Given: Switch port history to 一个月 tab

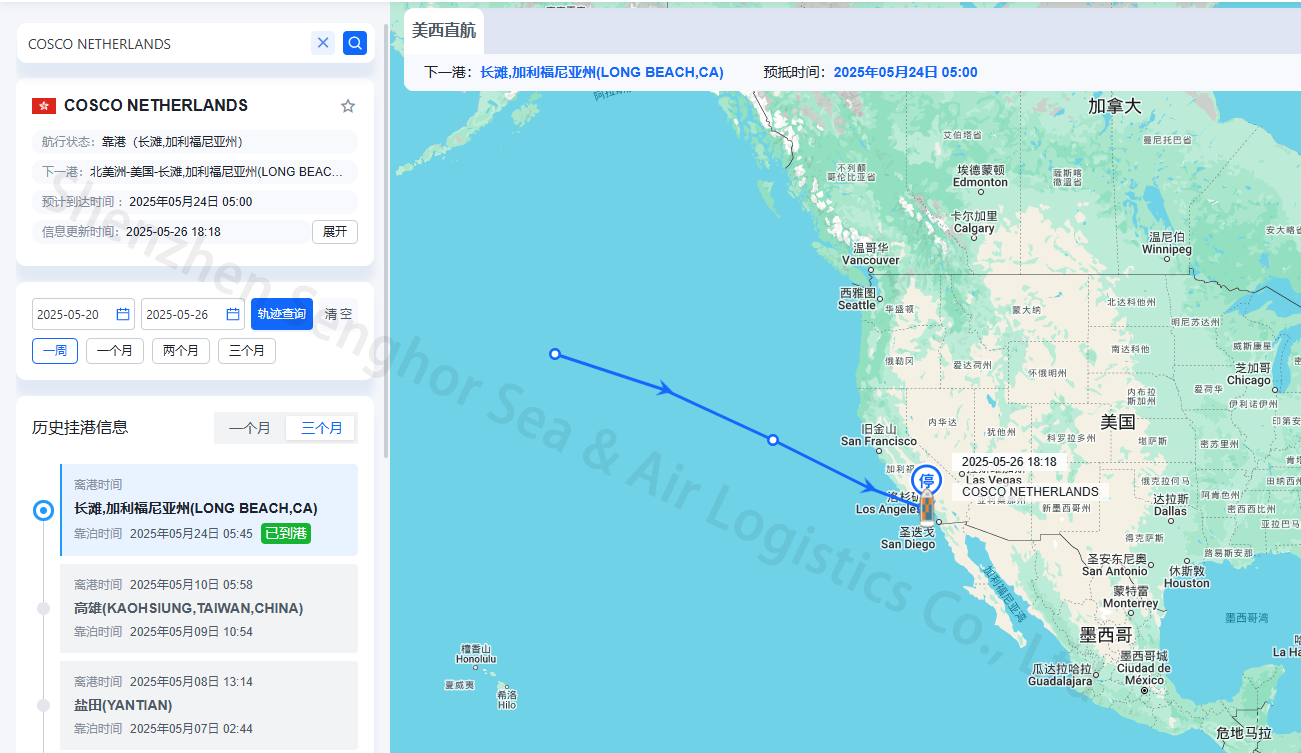Looking at the screenshot, I should pos(250,428).
